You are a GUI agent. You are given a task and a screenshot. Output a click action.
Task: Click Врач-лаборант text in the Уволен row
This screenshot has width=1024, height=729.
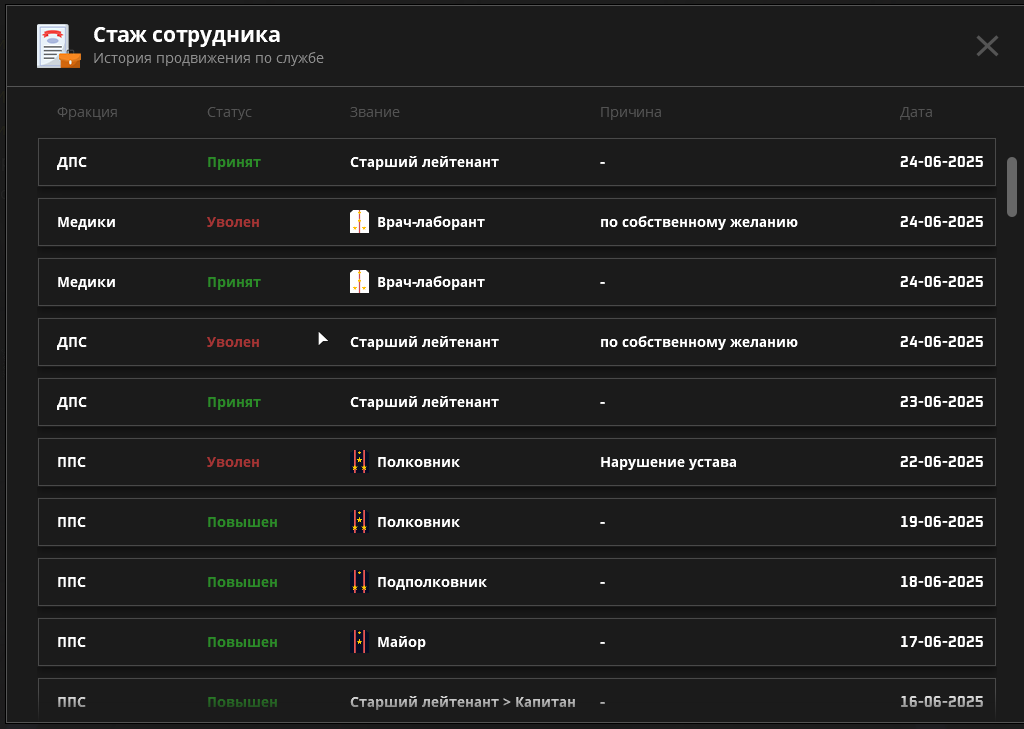tap(431, 222)
